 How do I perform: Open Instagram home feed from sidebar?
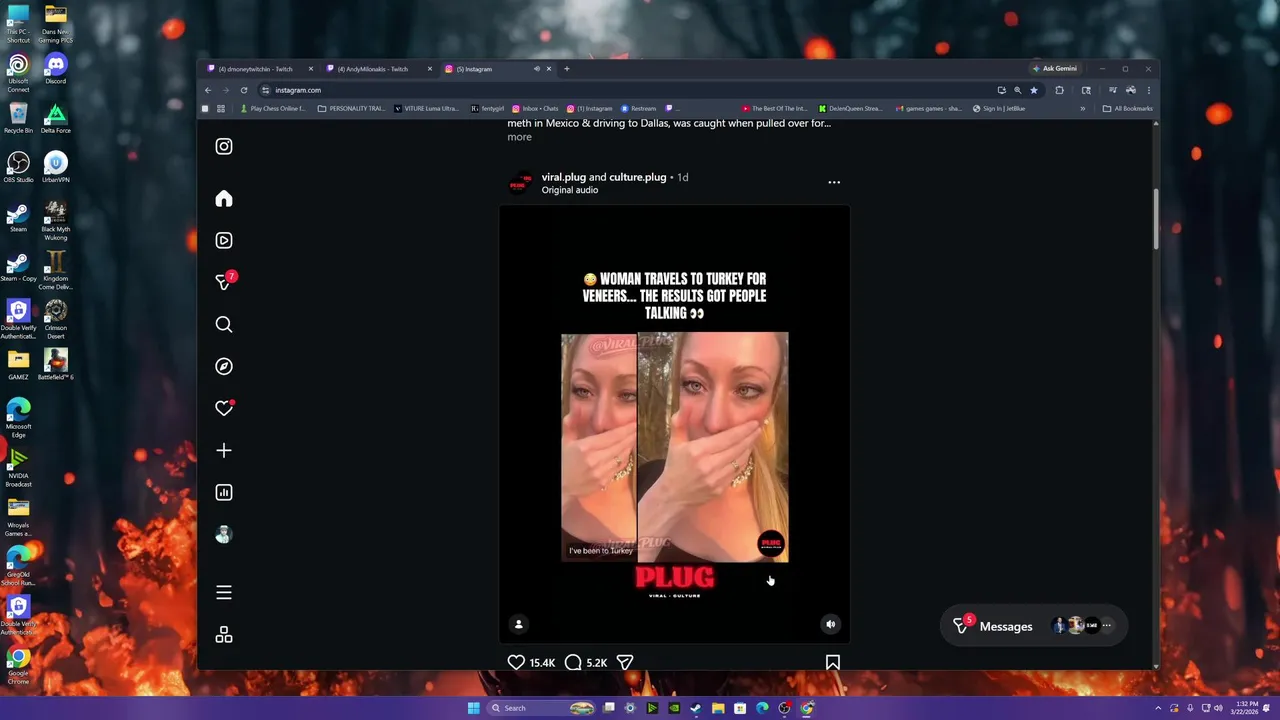pyautogui.click(x=224, y=198)
